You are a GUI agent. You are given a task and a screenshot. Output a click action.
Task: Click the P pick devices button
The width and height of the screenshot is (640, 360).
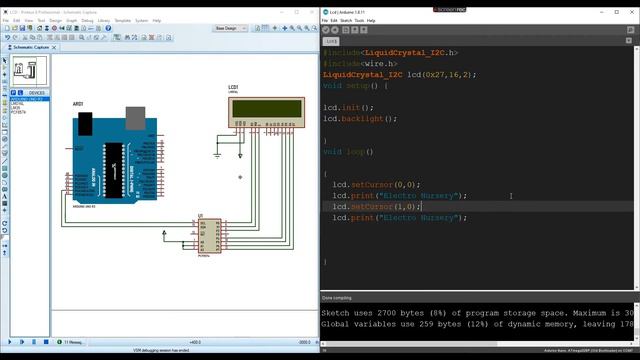13,93
